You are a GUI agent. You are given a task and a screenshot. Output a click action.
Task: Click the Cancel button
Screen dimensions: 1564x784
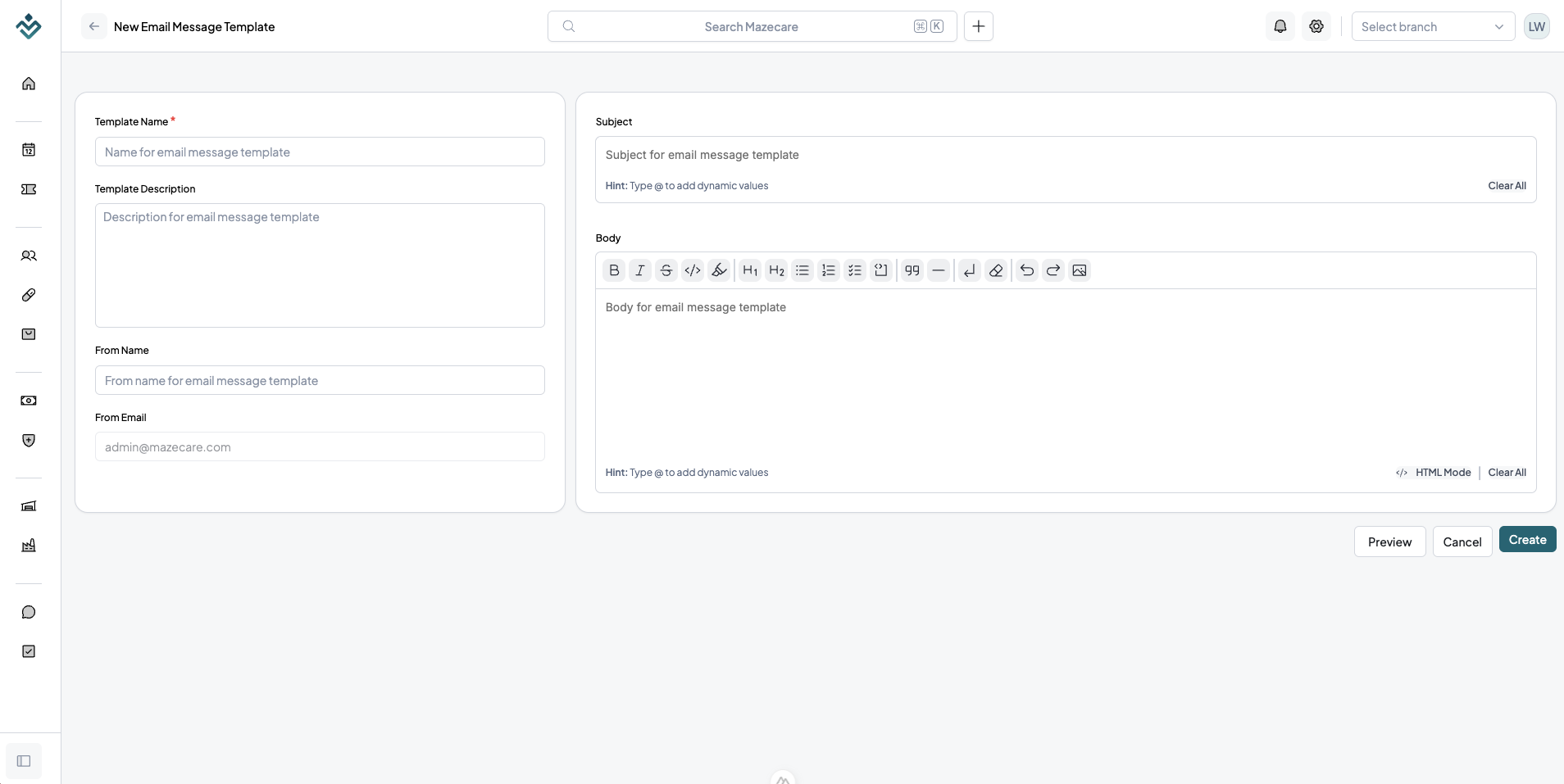point(1462,542)
